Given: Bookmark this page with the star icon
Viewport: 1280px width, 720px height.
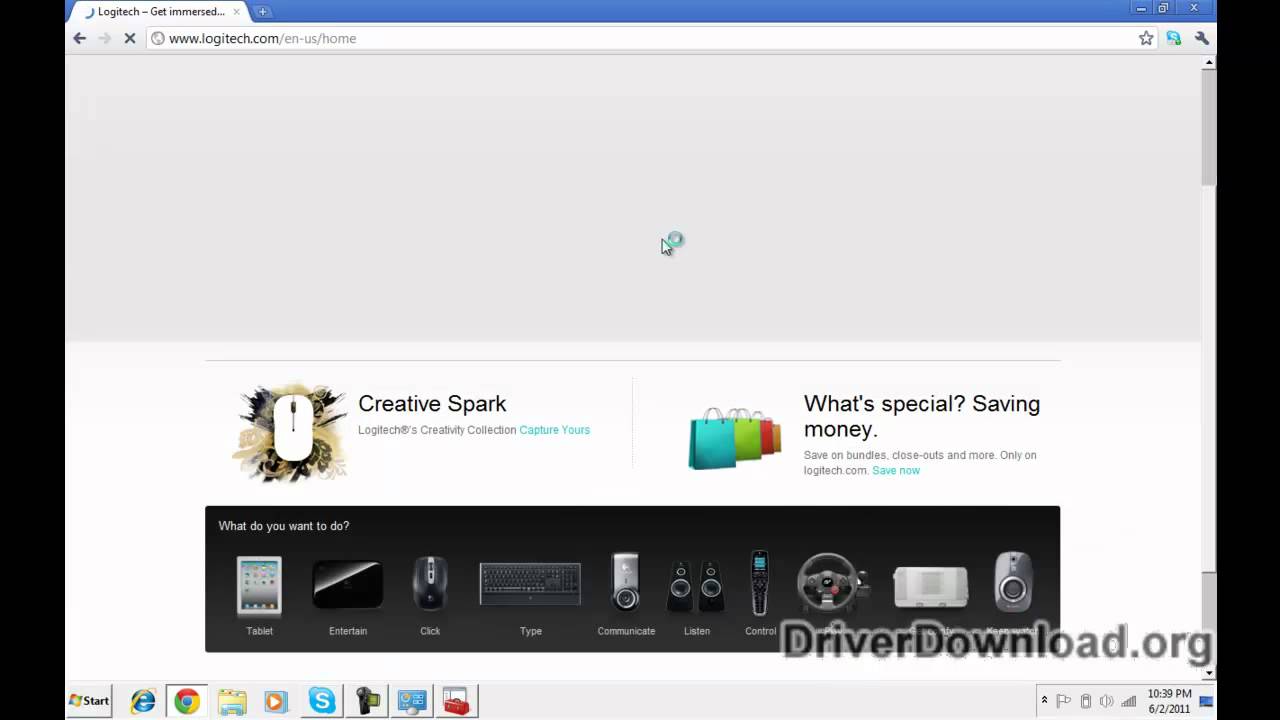Looking at the screenshot, I should coord(1146,38).
